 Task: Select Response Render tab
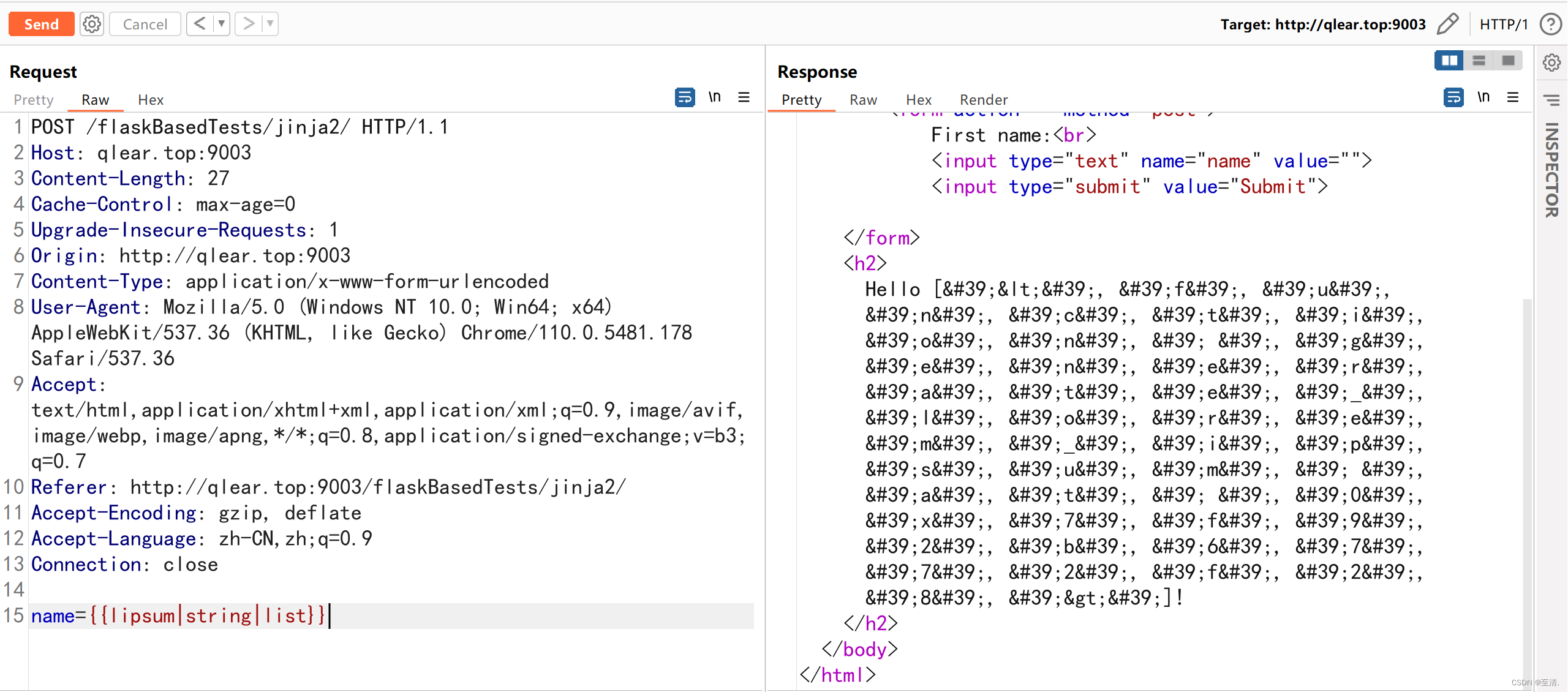984,99
